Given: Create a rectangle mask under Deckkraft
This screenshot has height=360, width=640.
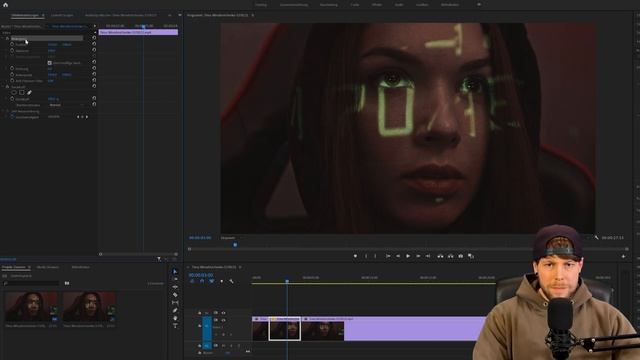Looking at the screenshot, I should pos(22,93).
